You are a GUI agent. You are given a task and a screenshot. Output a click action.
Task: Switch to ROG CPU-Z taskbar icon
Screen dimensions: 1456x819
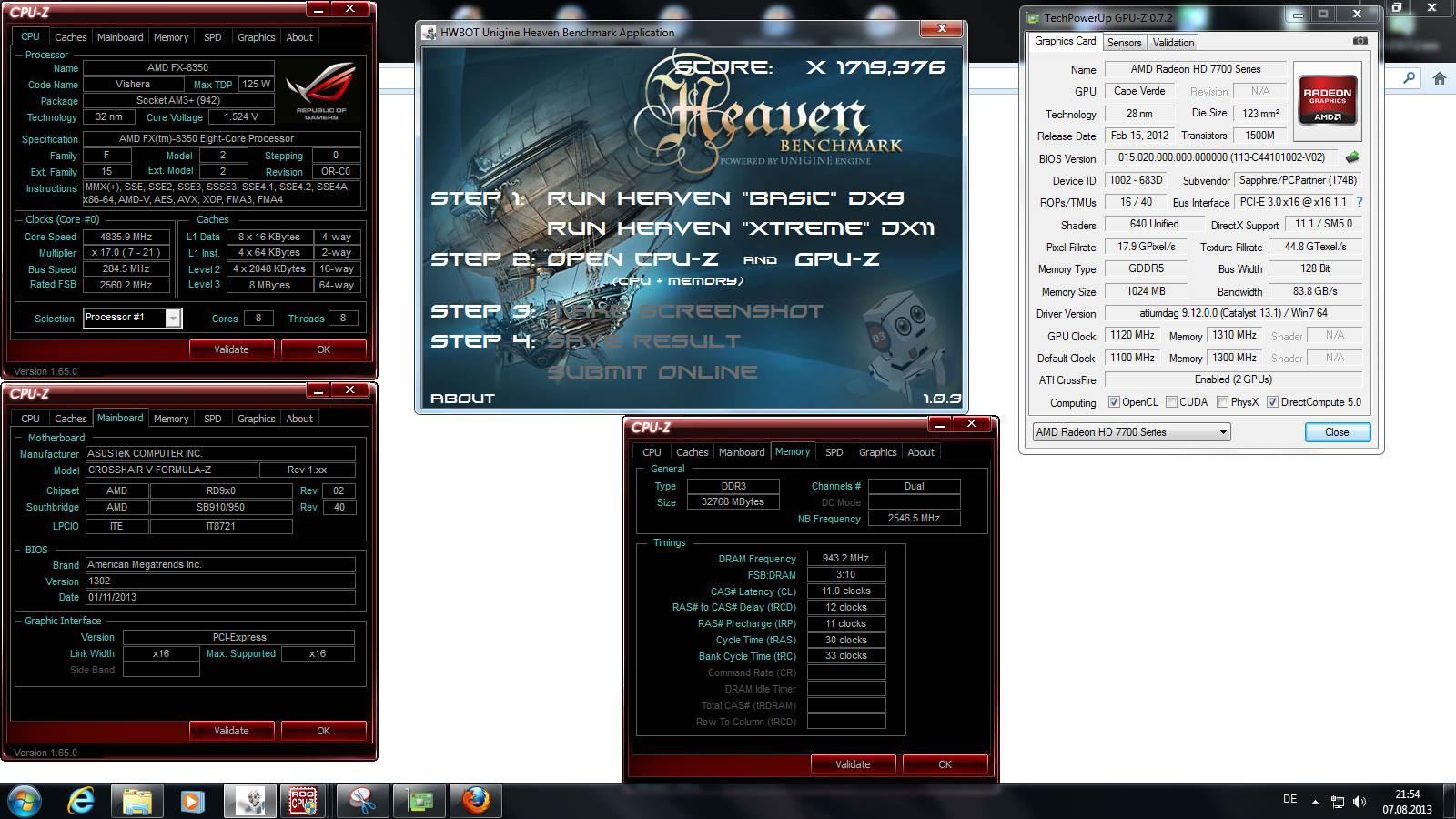tap(303, 801)
